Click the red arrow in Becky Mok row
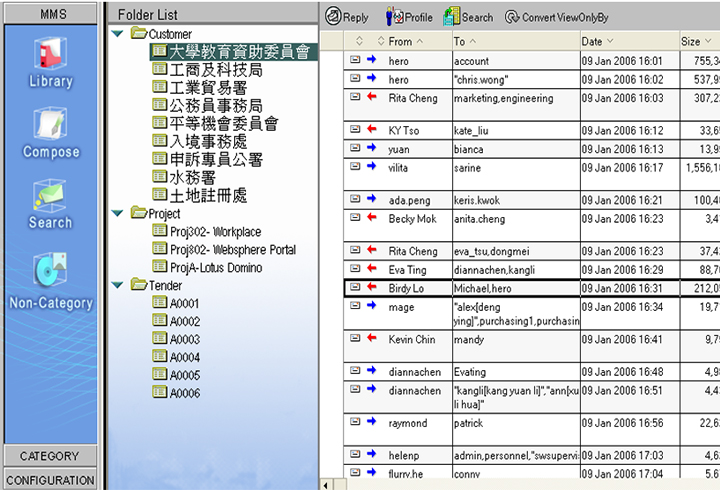Viewport: 720px width, 490px height. (372, 217)
